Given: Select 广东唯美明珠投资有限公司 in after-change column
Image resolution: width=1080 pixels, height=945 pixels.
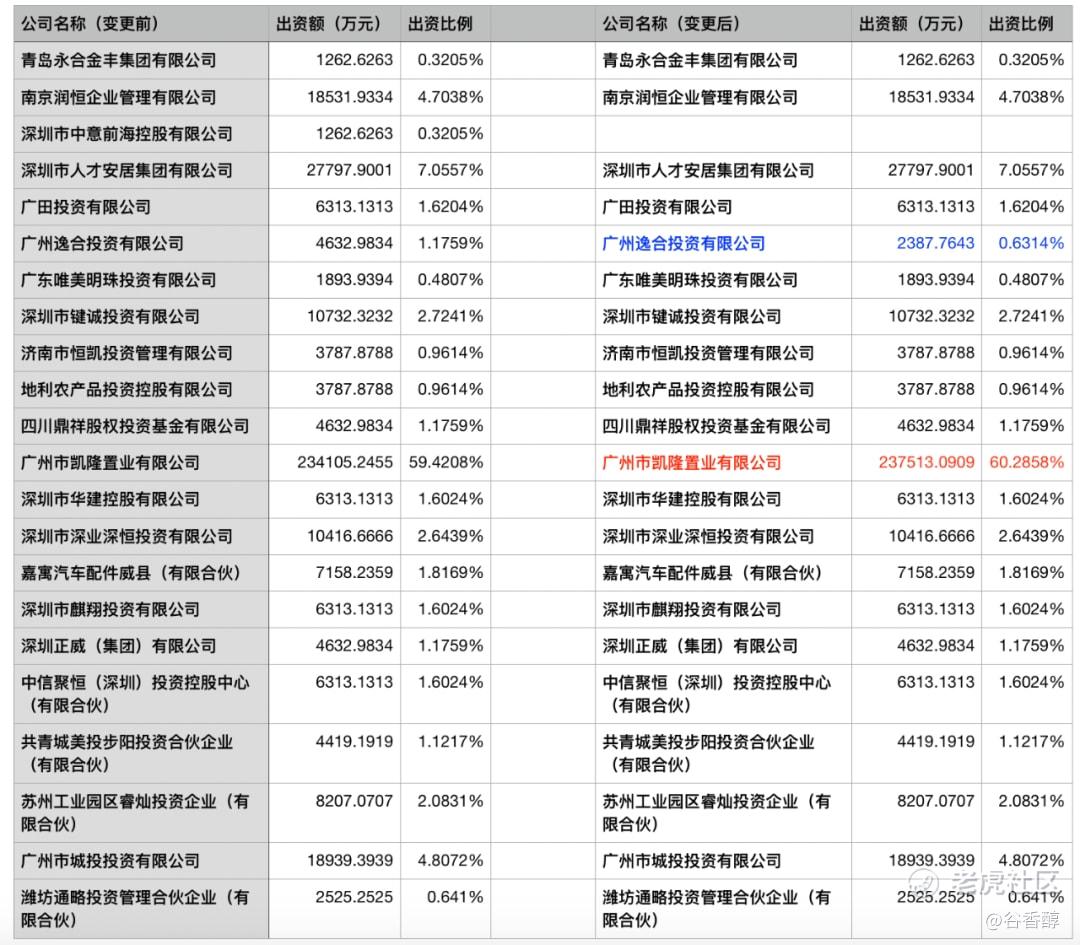Looking at the screenshot, I should click(700, 280).
